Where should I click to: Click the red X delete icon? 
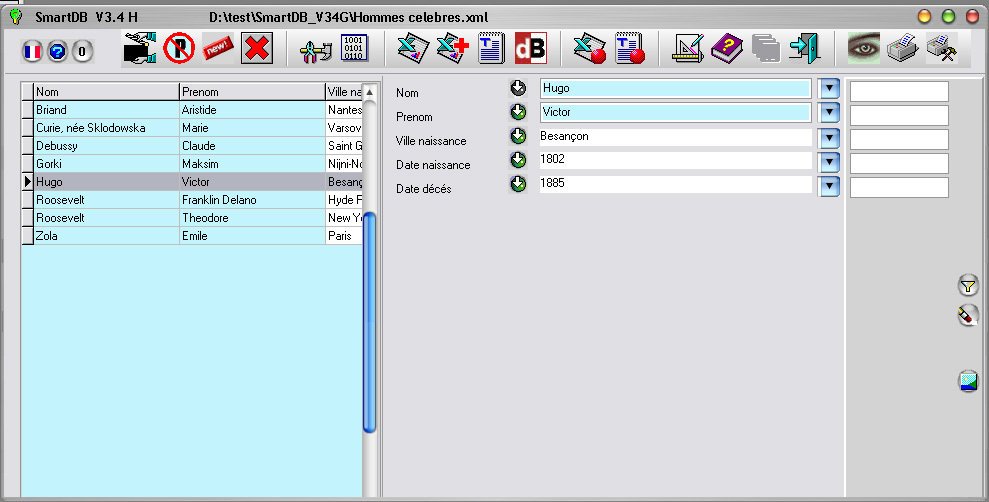tap(257, 48)
